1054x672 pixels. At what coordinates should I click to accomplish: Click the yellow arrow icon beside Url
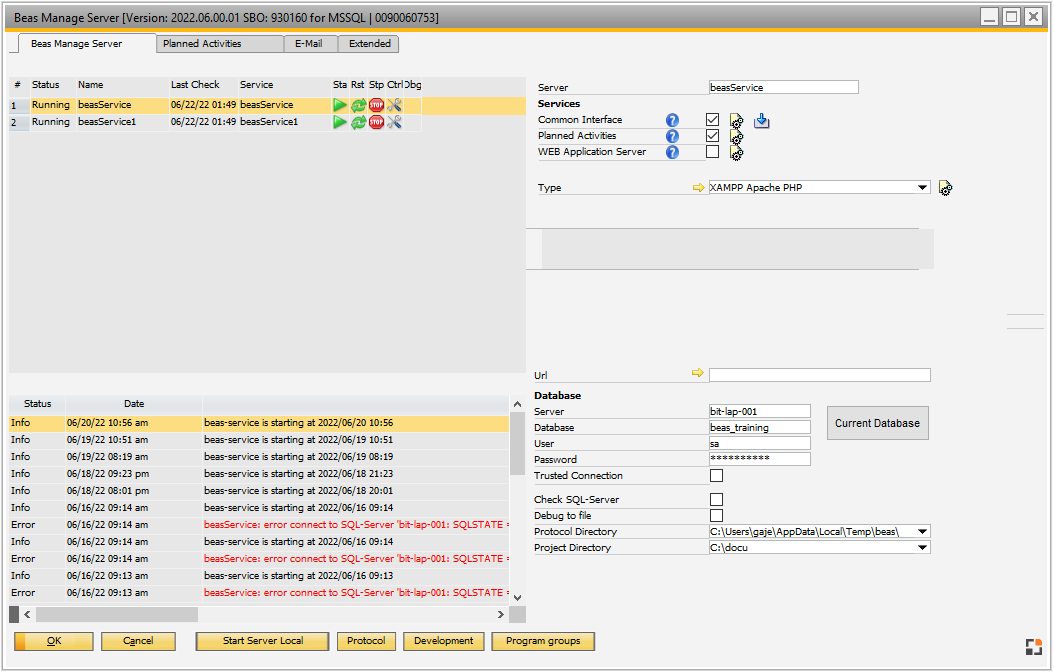point(697,374)
